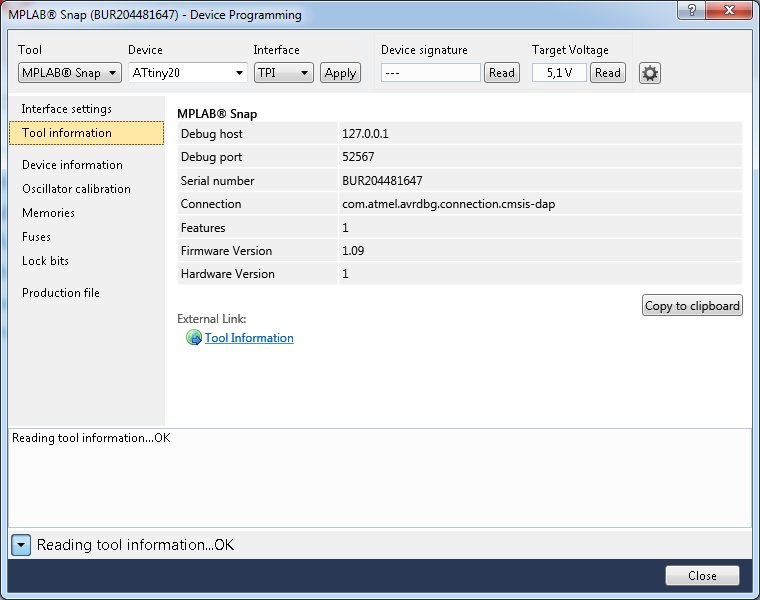Click the globe icon beside Tool Information link

click(194, 337)
